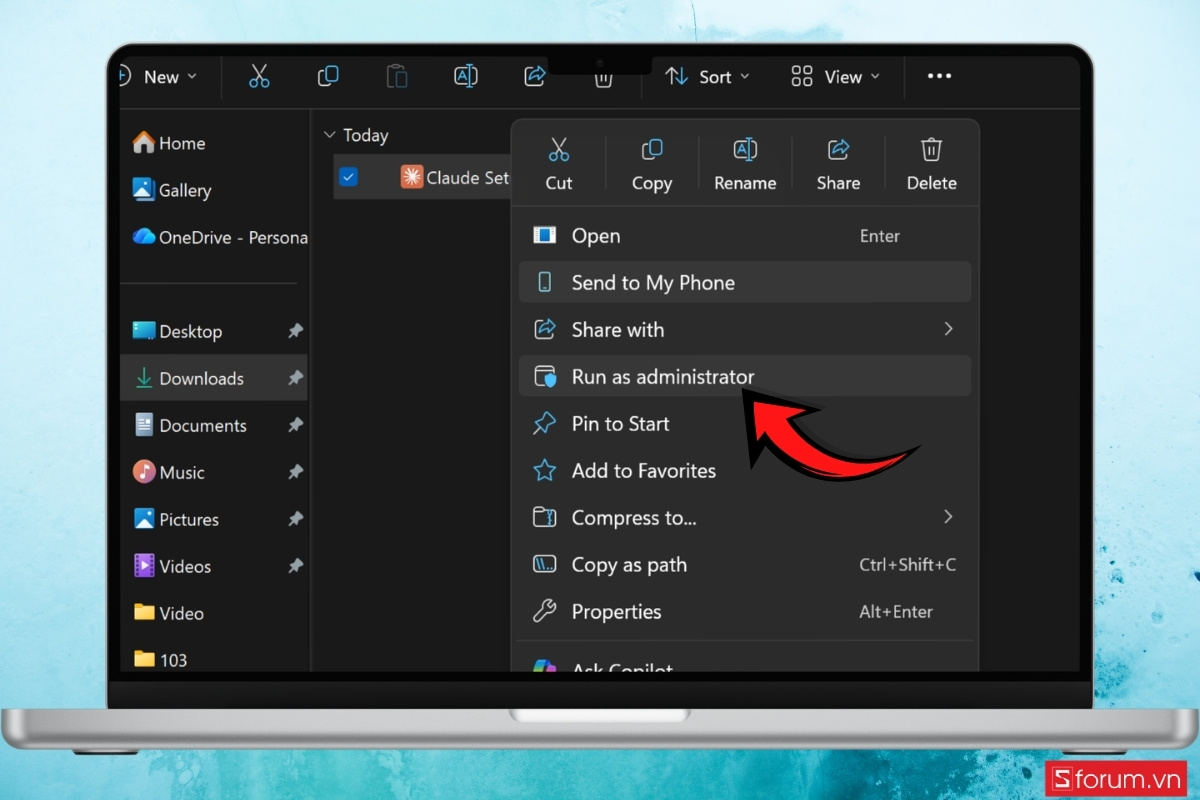Open the three-dot See more menu
Screen dimensions: 1200x800
939,77
